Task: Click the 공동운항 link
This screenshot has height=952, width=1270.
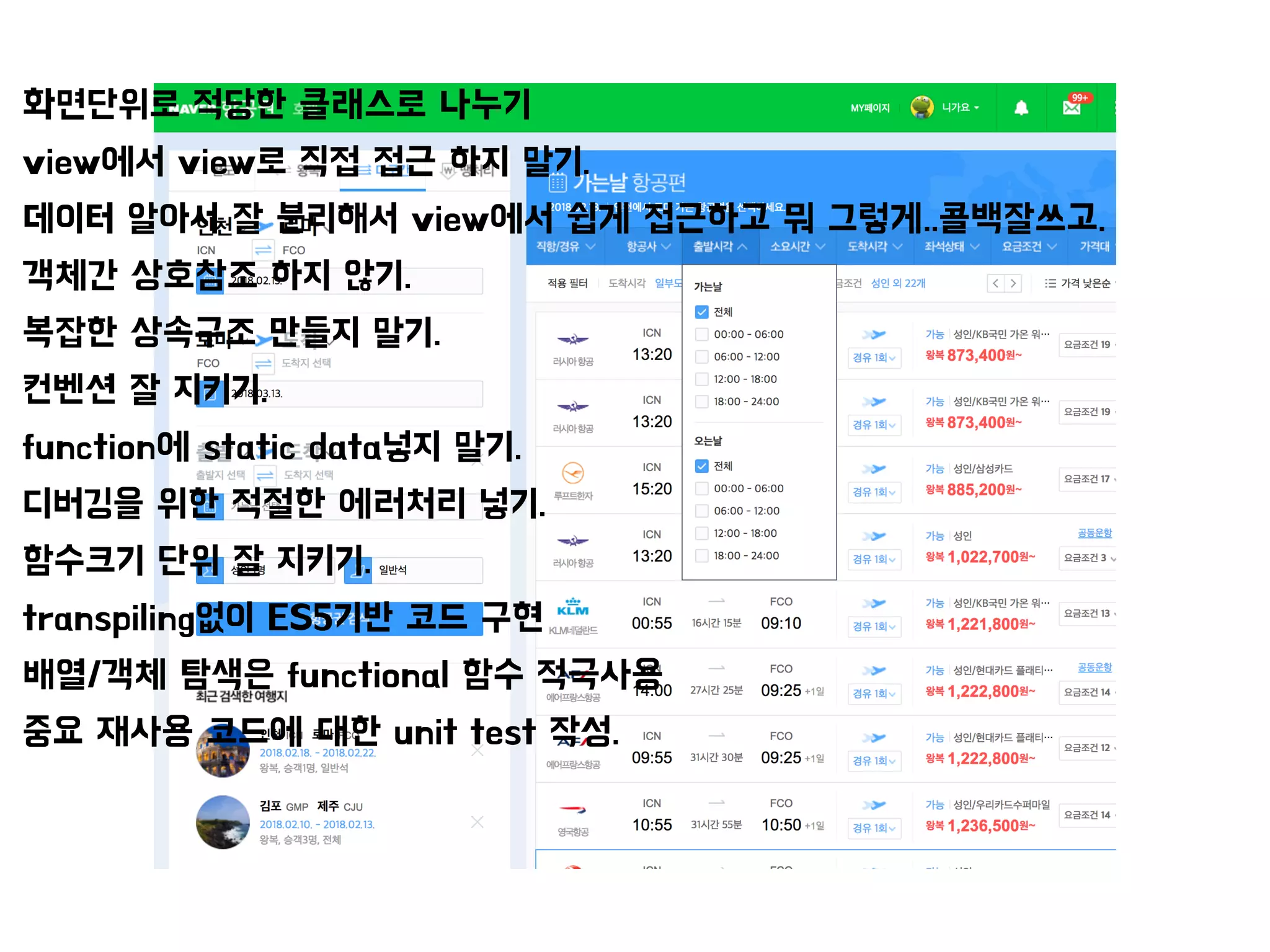Action: click(1095, 533)
